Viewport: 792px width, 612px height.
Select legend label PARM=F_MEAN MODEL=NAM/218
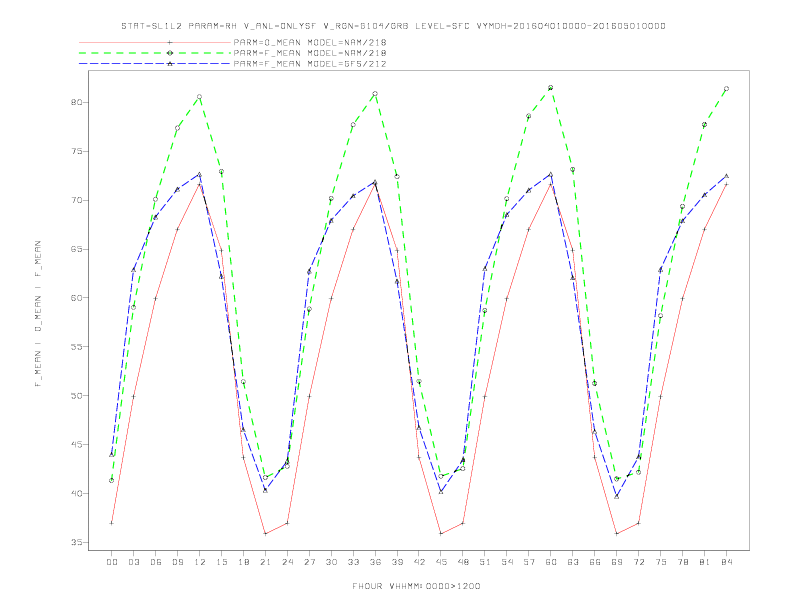pos(310,53)
